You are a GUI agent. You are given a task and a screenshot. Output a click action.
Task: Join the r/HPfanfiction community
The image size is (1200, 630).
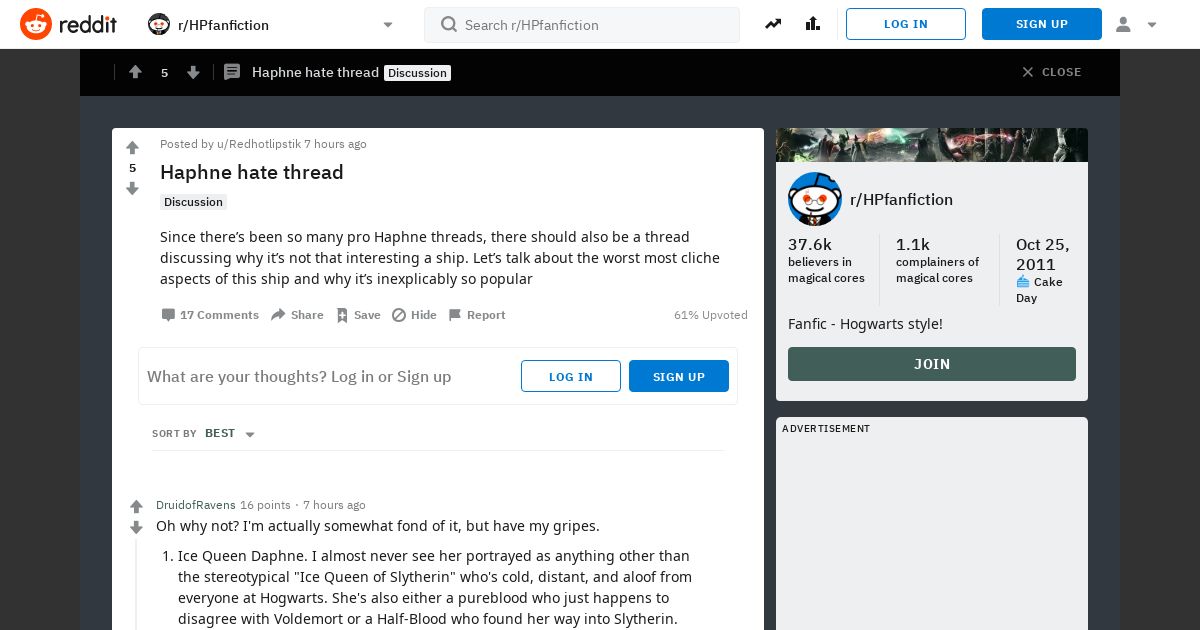pyautogui.click(x=932, y=364)
